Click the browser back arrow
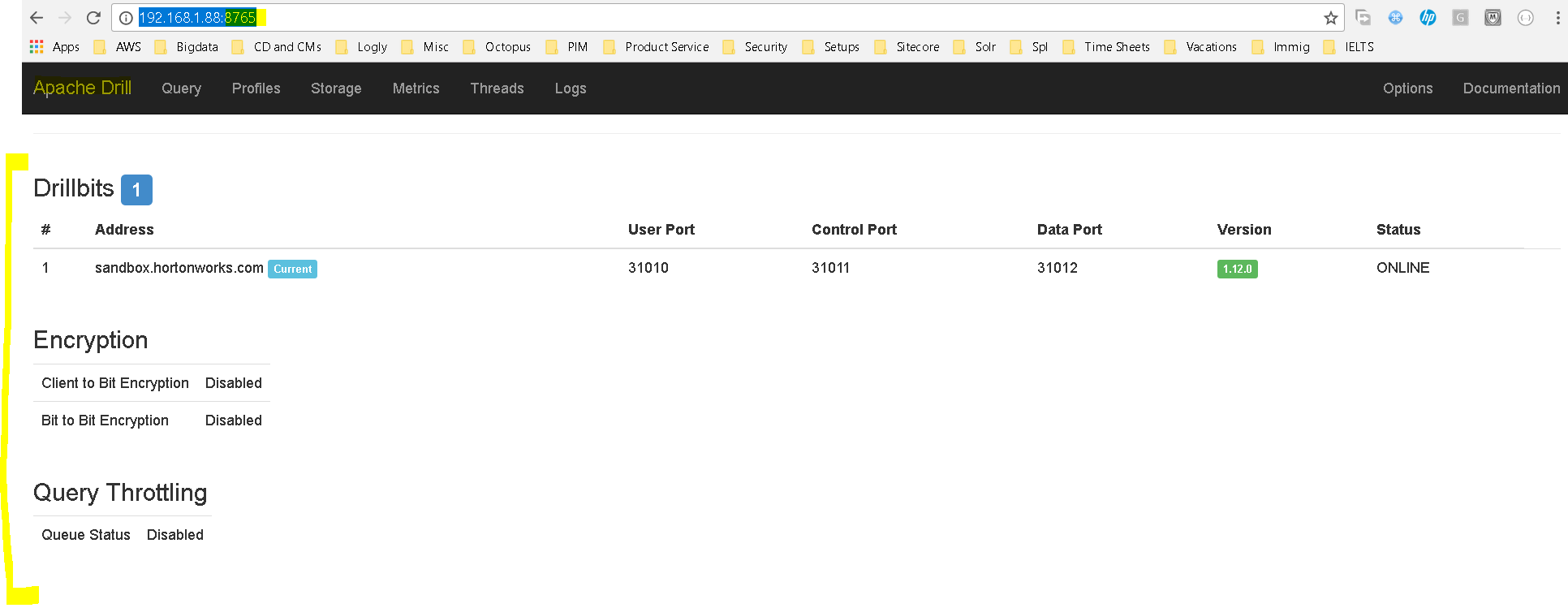1568x608 pixels. [x=37, y=18]
